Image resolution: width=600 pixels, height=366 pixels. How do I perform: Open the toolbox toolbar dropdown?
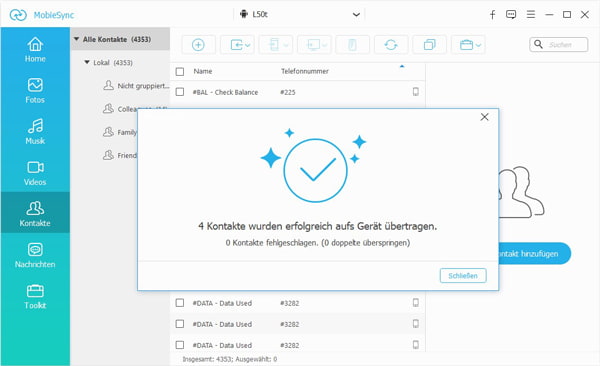[468, 45]
